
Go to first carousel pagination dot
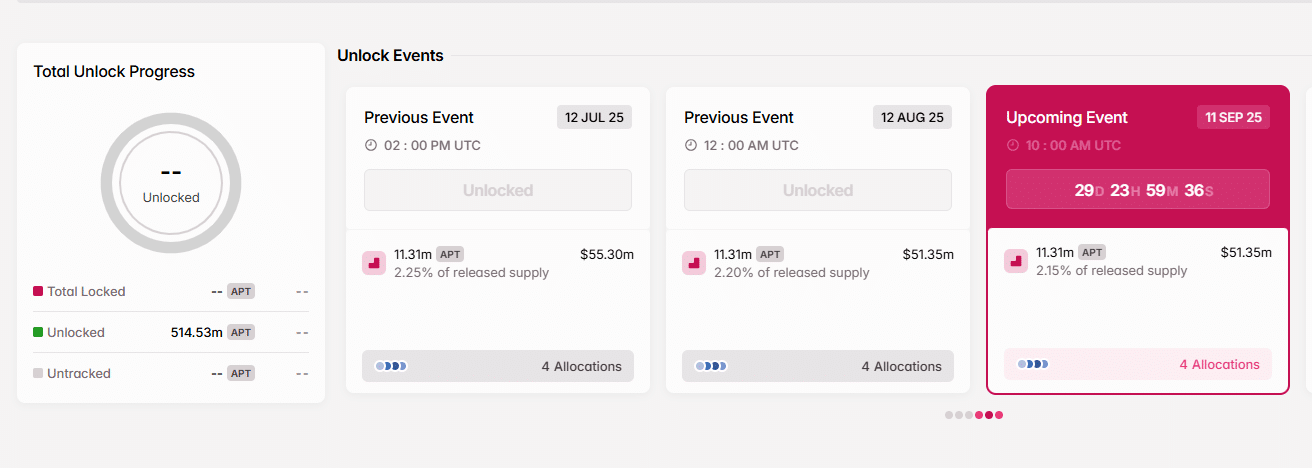coord(949,415)
